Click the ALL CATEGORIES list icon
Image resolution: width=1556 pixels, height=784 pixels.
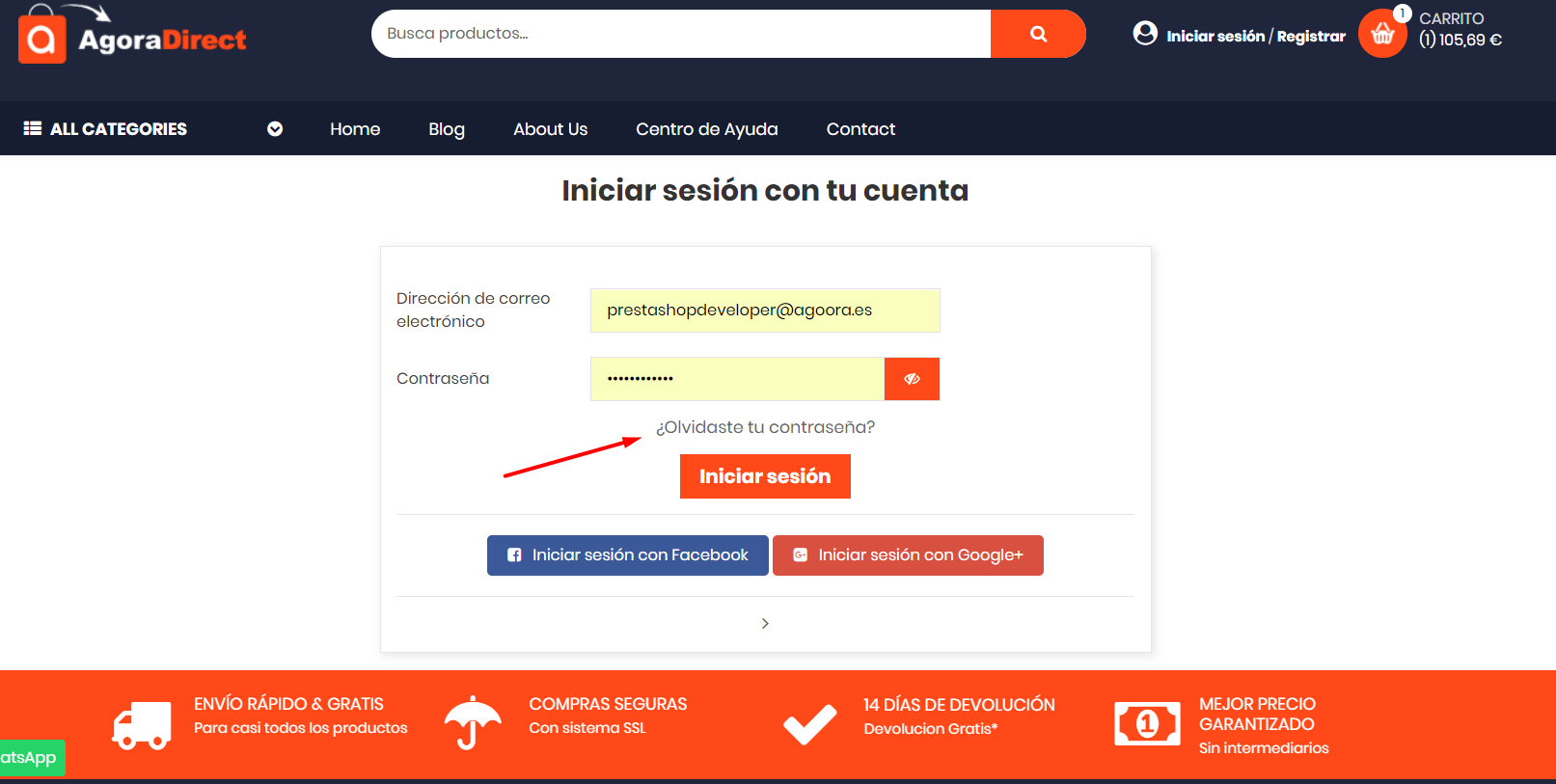point(33,128)
